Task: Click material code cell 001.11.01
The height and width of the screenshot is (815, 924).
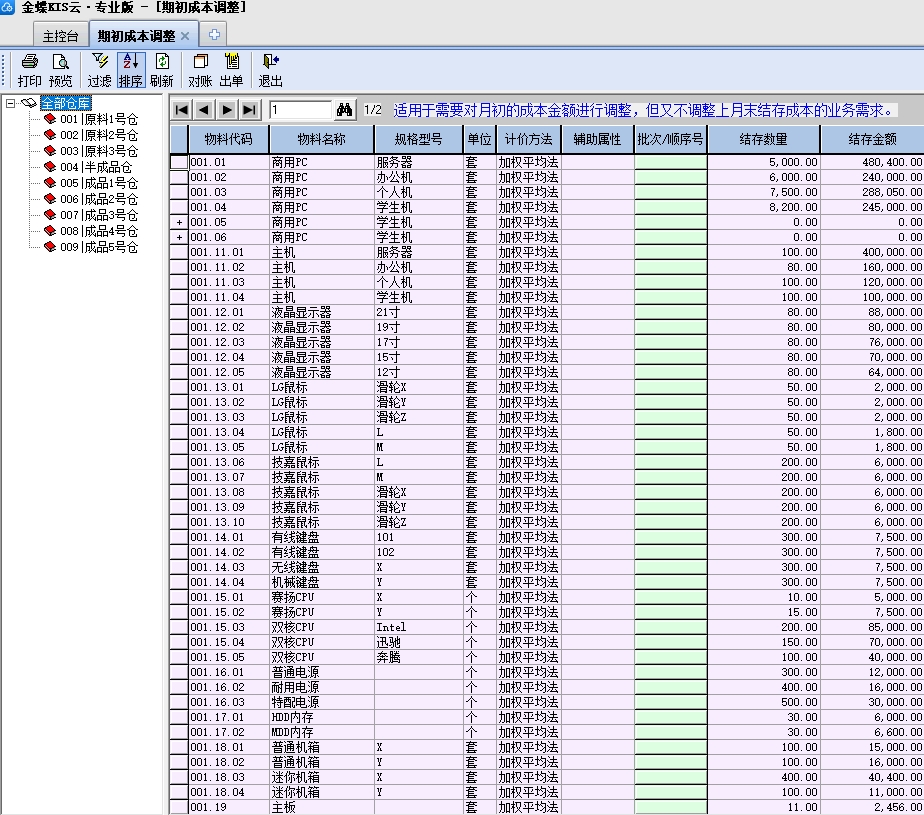Action: pyautogui.click(x=229, y=252)
